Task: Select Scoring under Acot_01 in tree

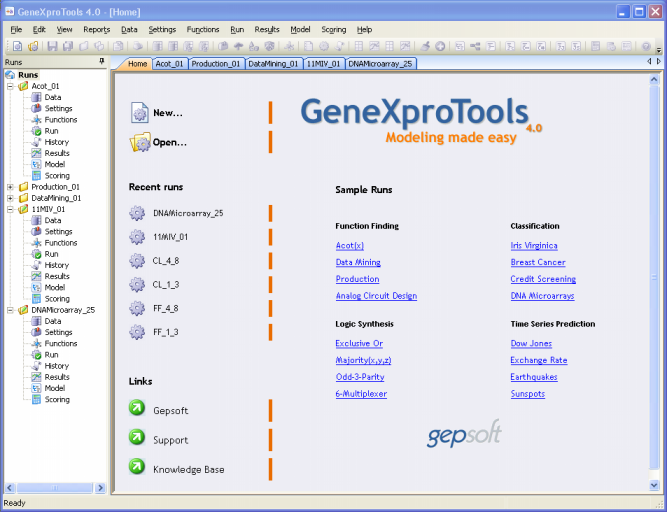Action: point(57,176)
